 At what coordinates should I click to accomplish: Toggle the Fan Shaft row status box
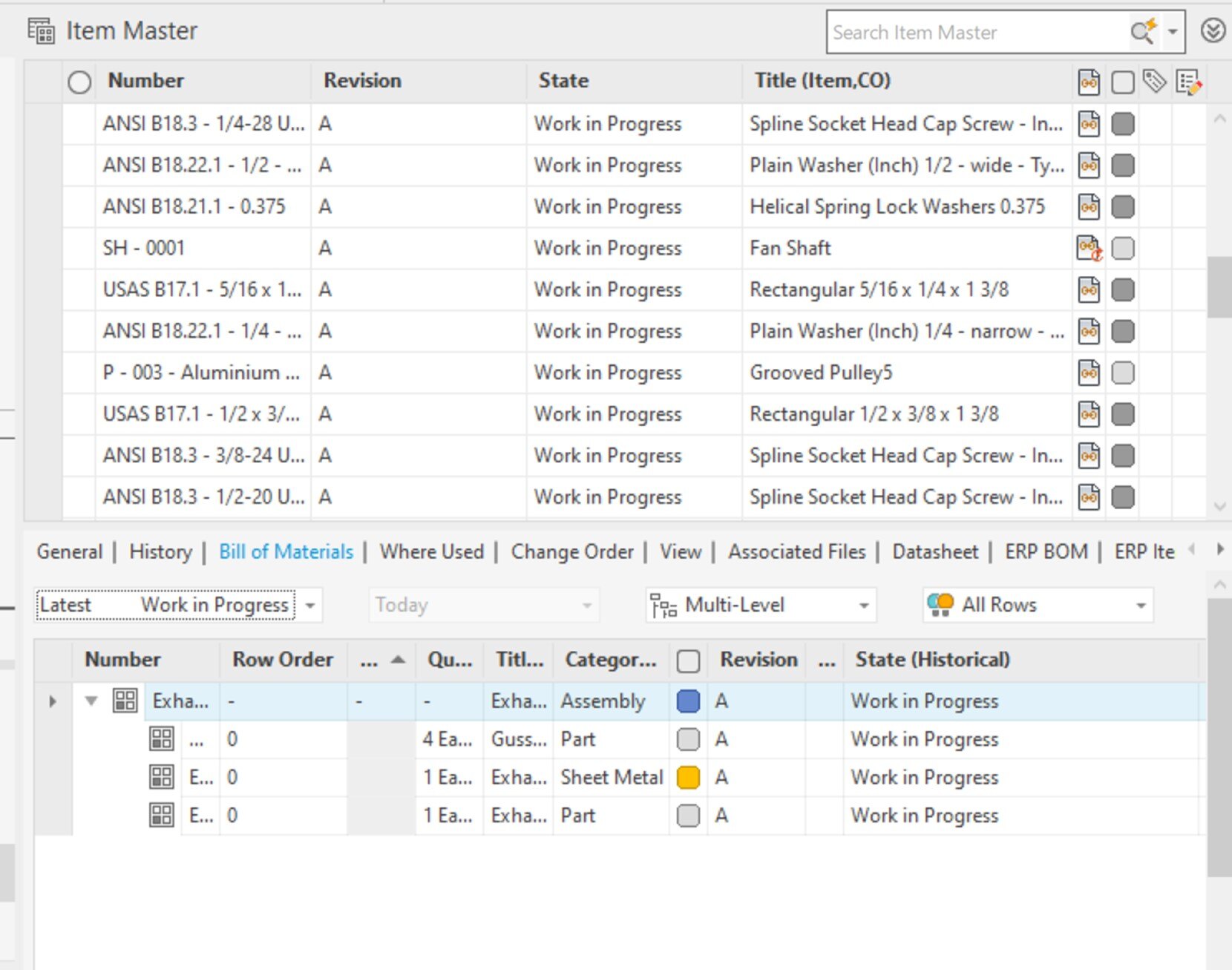pyautogui.click(x=1123, y=249)
